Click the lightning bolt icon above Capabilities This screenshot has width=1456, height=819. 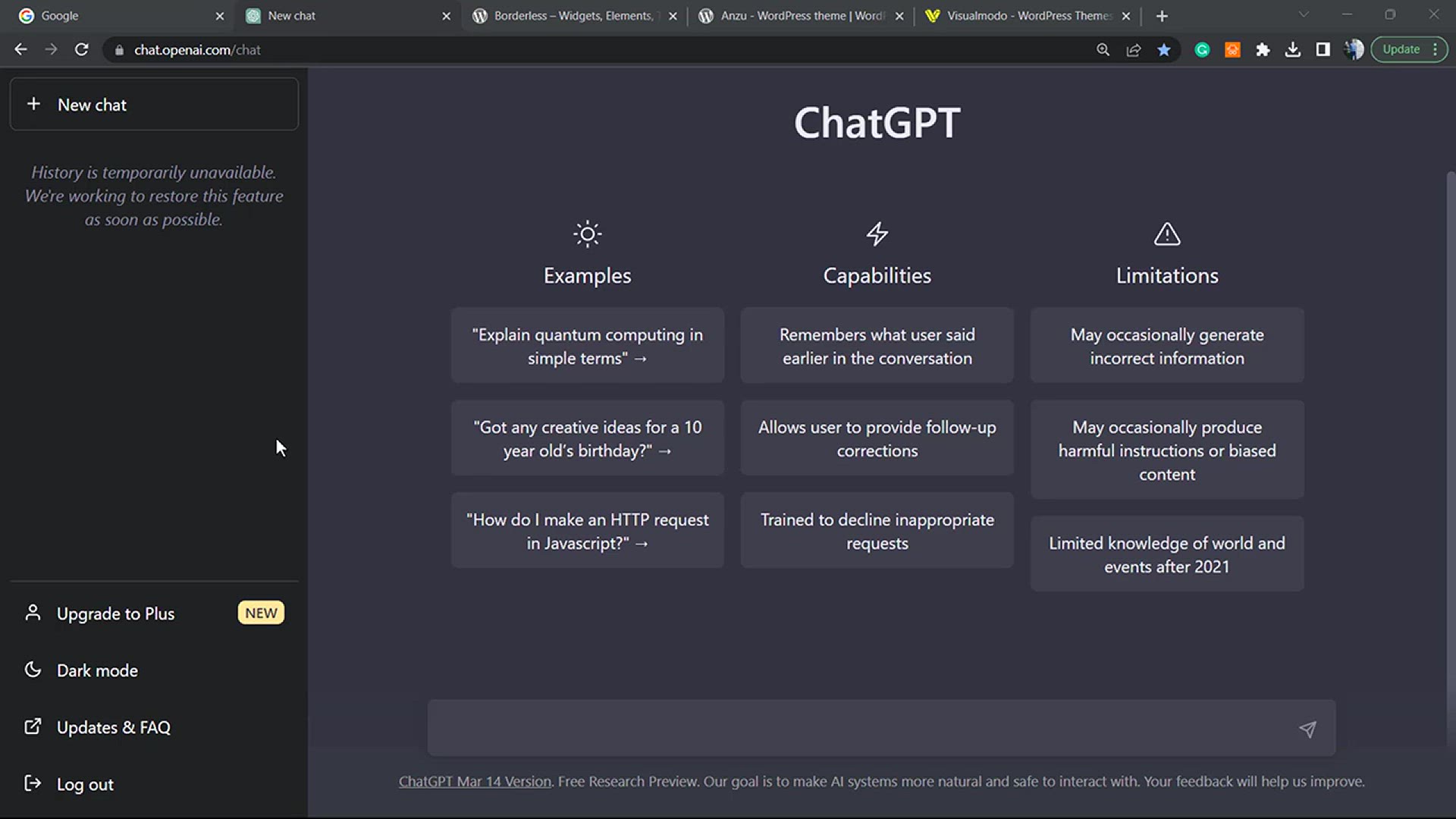tap(877, 234)
